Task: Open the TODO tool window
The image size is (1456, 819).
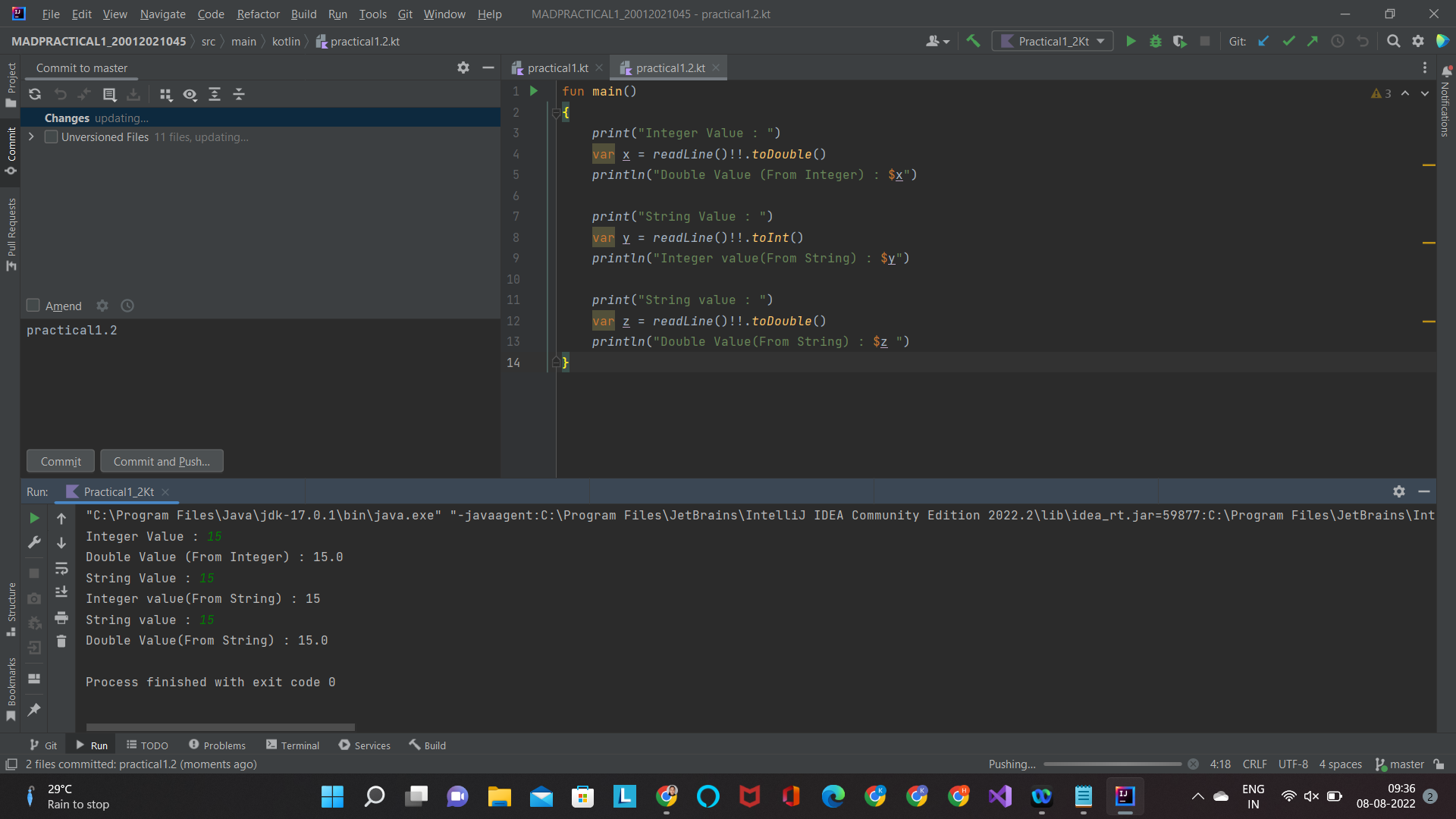Action: tap(147, 745)
